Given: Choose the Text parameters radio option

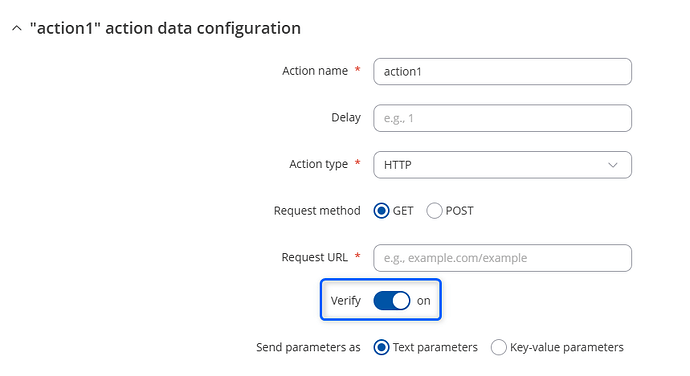Looking at the screenshot, I should point(382,347).
